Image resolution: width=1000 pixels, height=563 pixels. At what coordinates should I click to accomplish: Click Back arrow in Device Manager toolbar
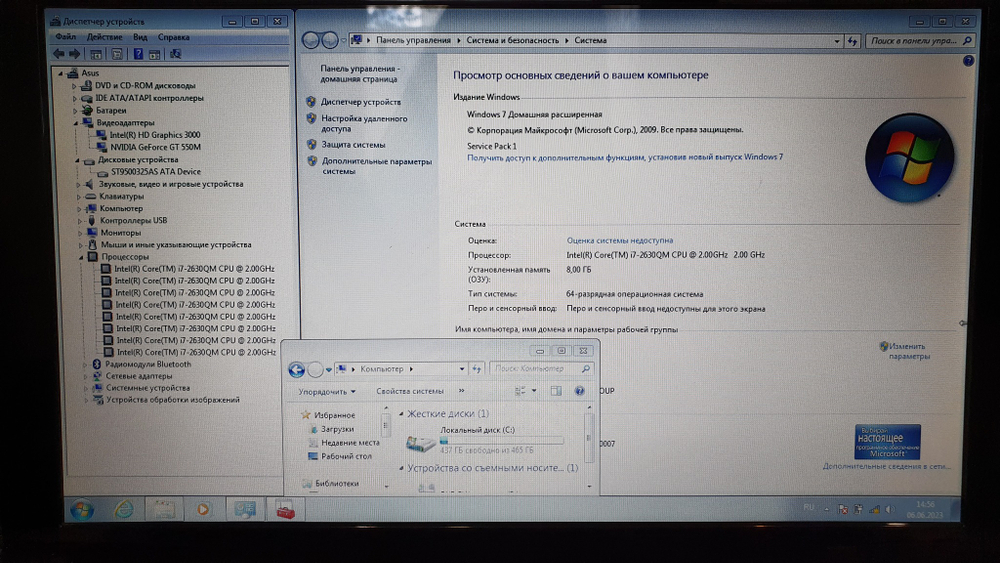(x=59, y=54)
